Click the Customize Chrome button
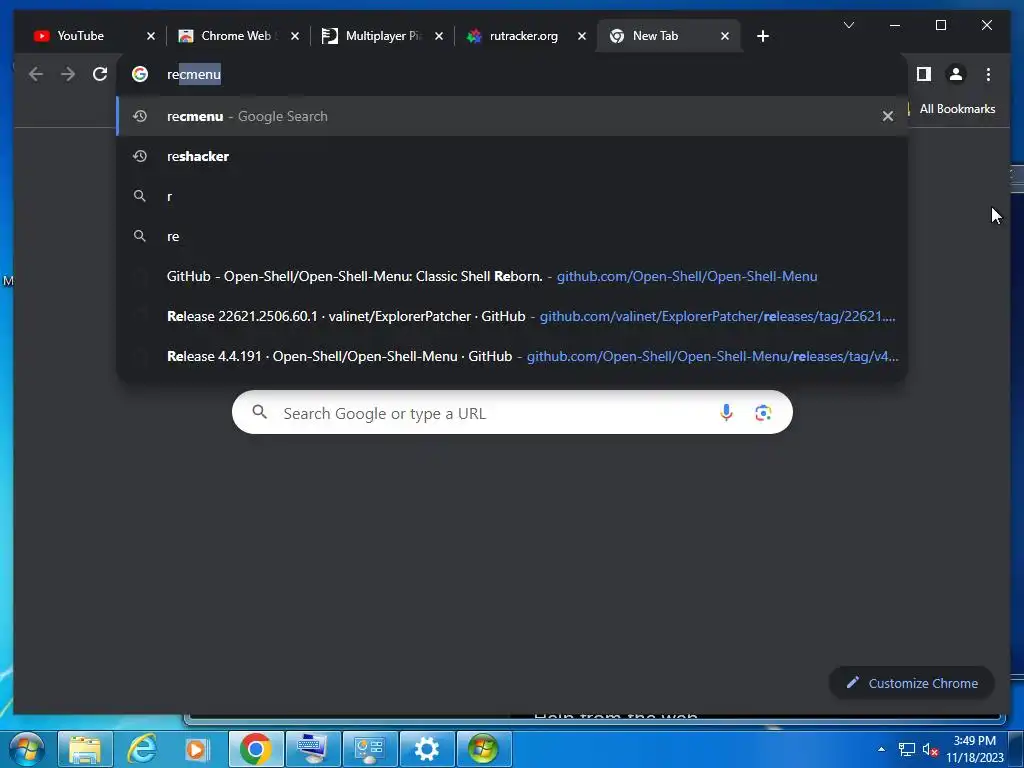The width and height of the screenshot is (1024, 768). pos(912,683)
